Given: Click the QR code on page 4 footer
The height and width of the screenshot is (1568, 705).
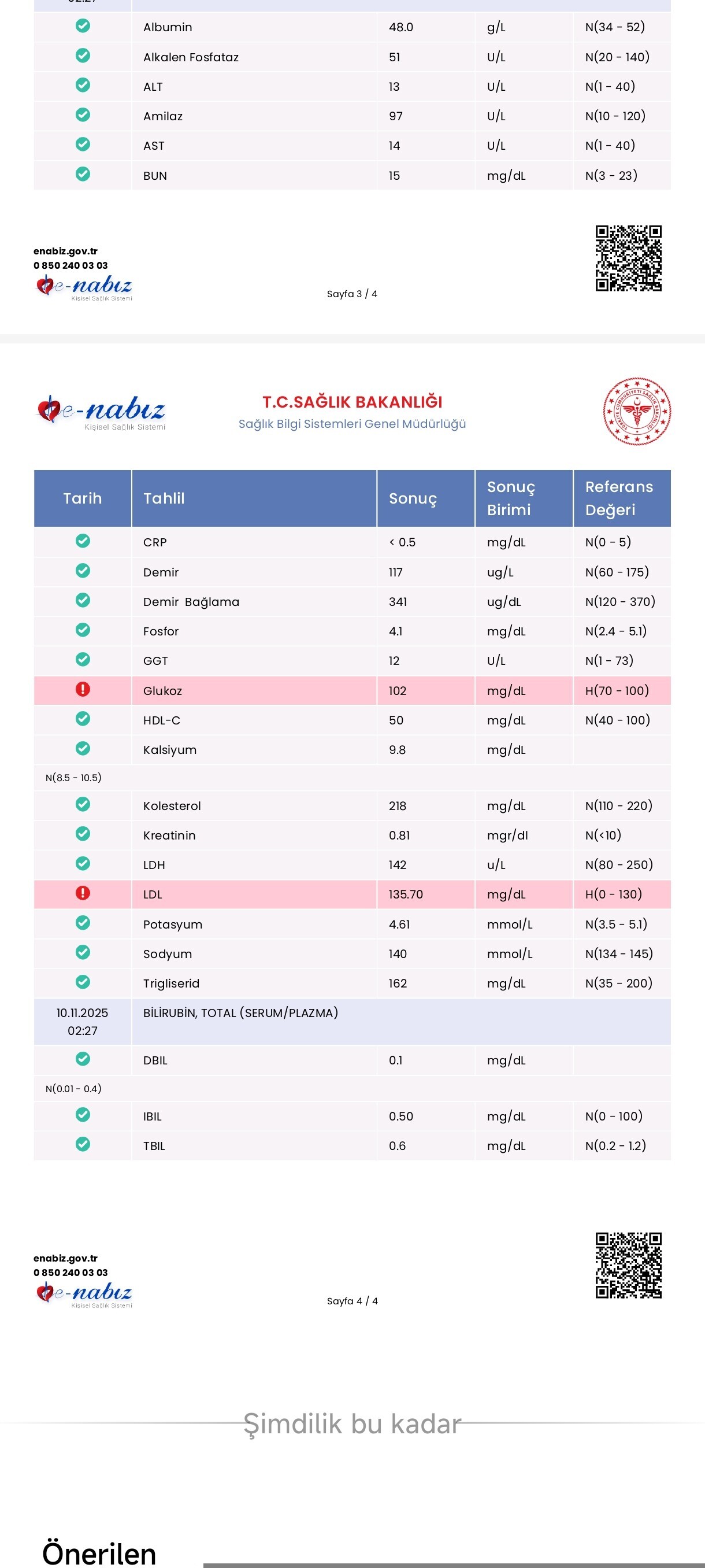Looking at the screenshot, I should click(x=628, y=1266).
